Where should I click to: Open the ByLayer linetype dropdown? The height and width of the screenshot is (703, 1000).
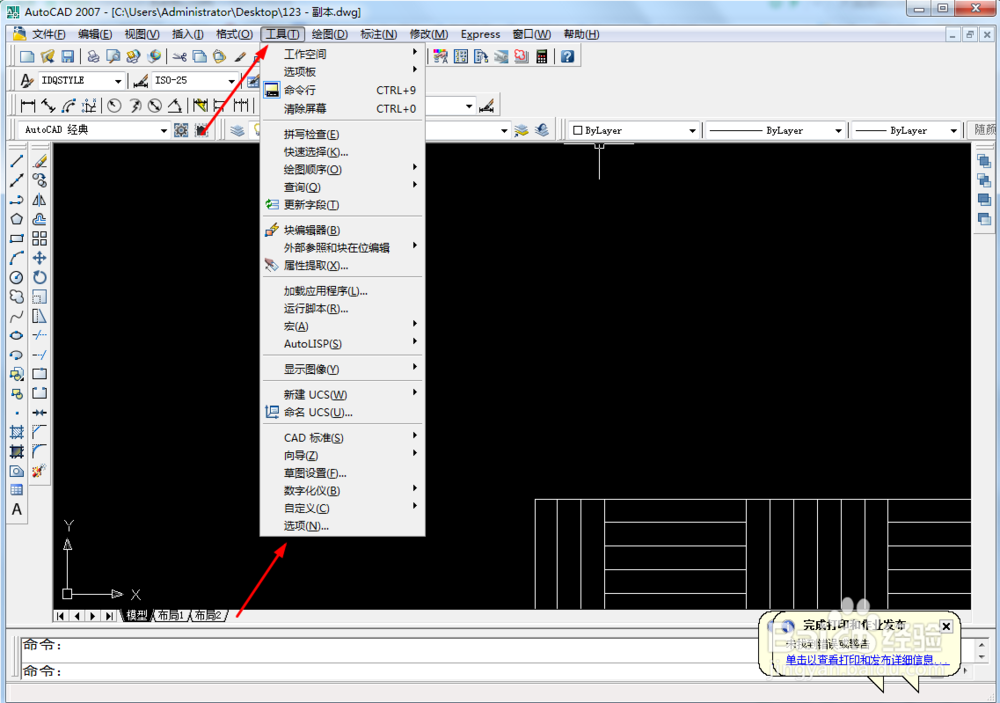pos(838,130)
